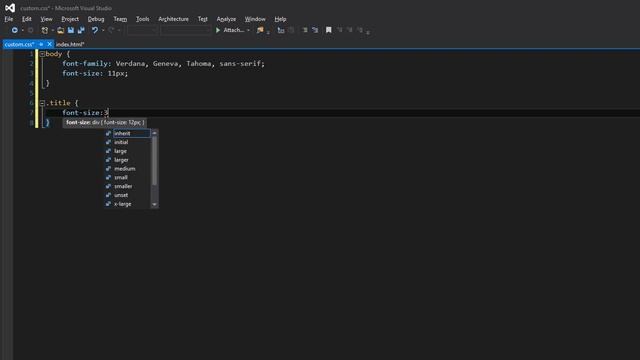Viewport: 640px width, 360px height.
Task: Click the bookmark toolbar icon
Action: [x=329, y=30]
